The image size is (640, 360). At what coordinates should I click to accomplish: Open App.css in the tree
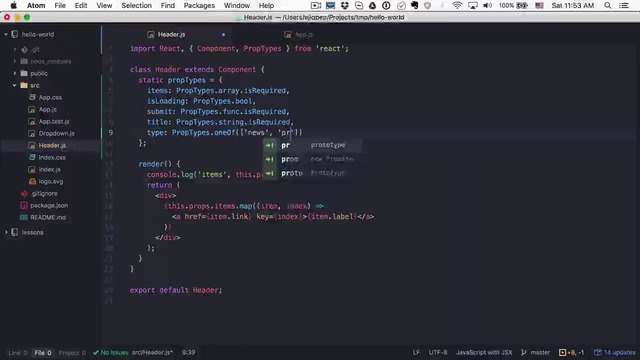[50, 98]
